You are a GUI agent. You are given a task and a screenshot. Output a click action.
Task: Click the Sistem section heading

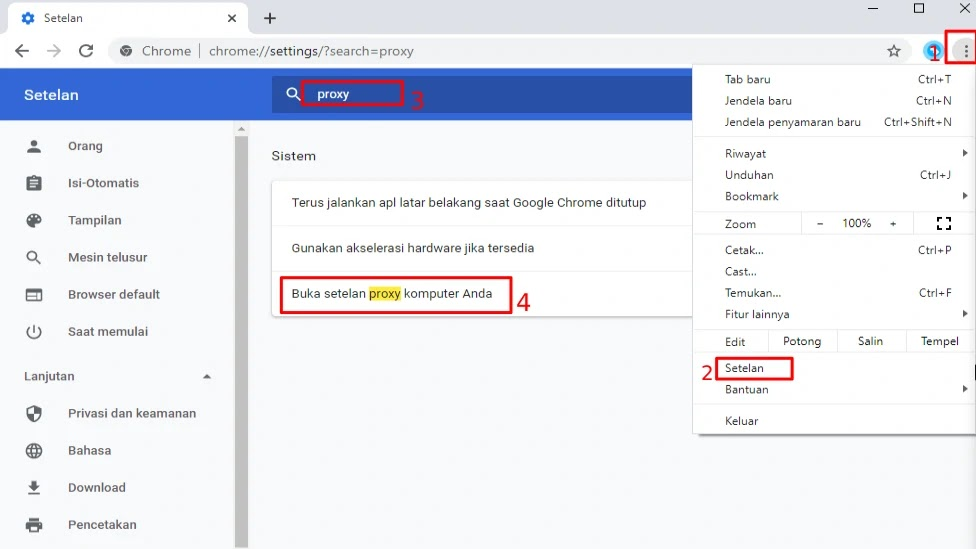293,156
